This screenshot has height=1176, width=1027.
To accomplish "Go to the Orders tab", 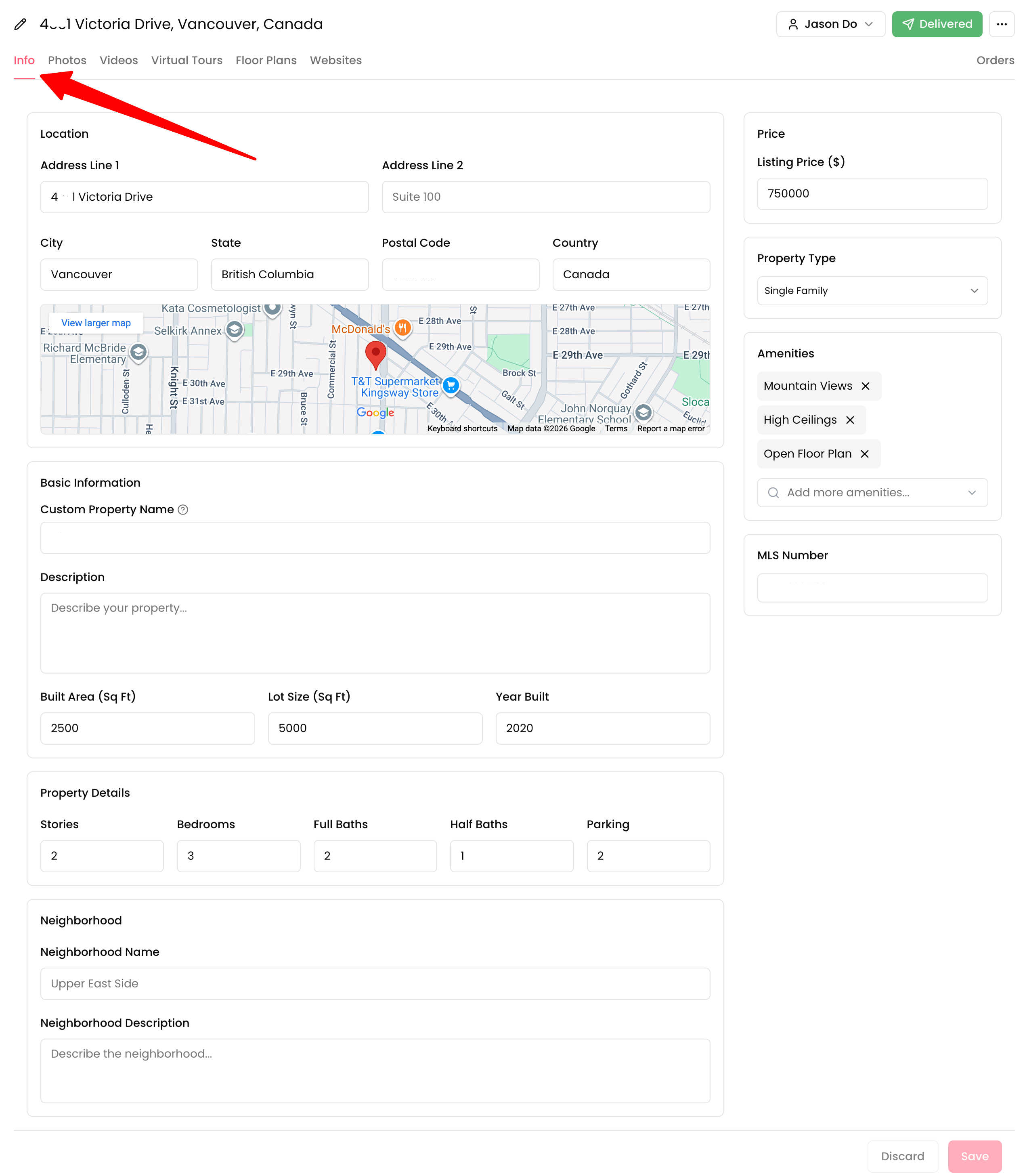I will (x=995, y=60).
